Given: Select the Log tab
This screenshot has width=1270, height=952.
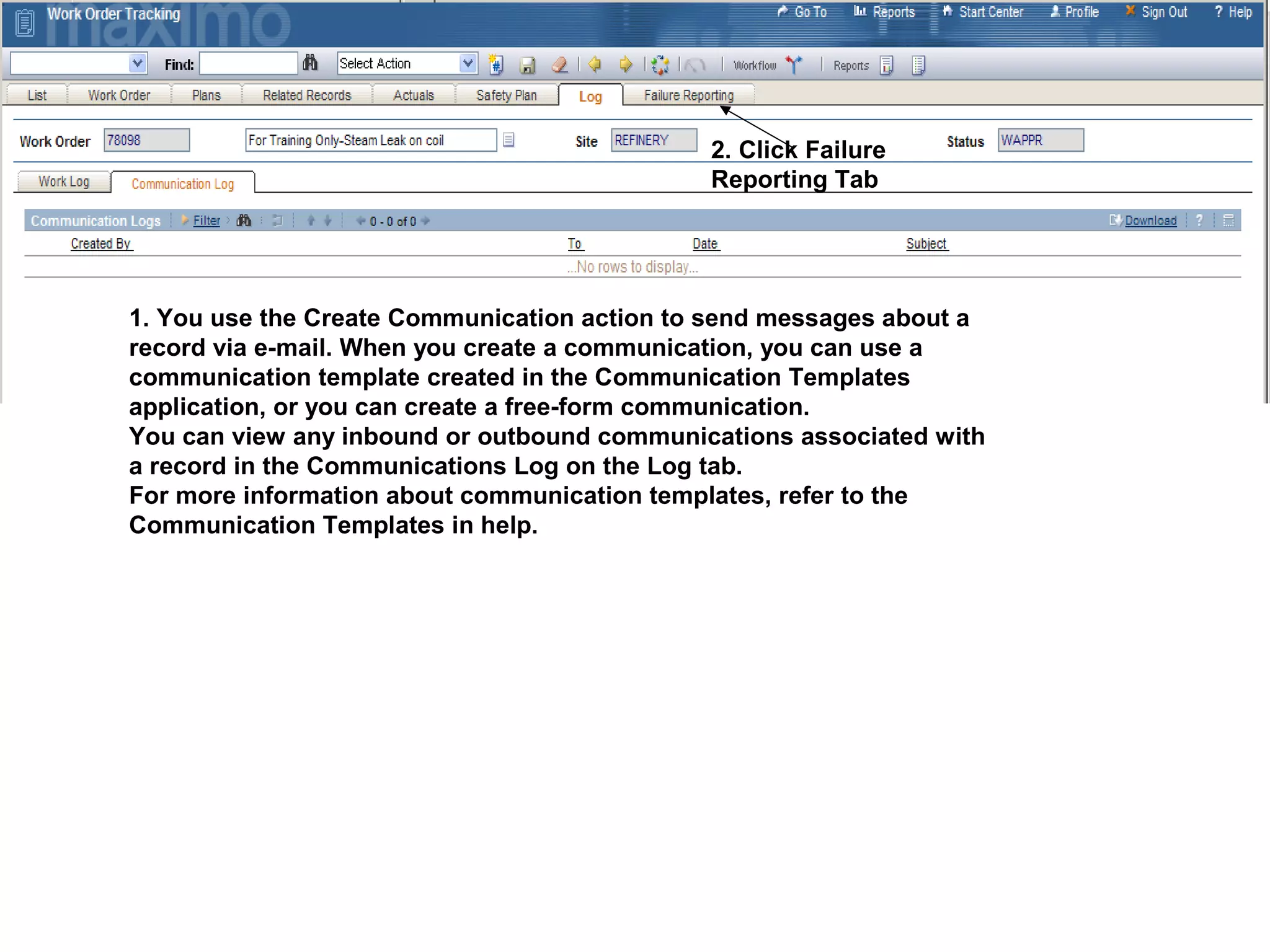Looking at the screenshot, I should point(590,96).
